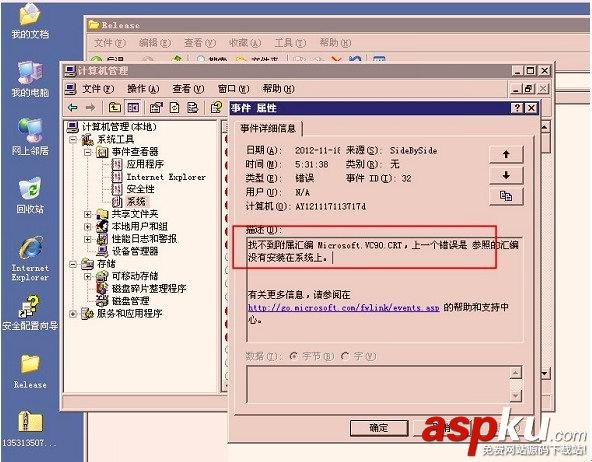Expand the 服务和应用程序 tree node
The image size is (592, 462).
tap(72, 314)
